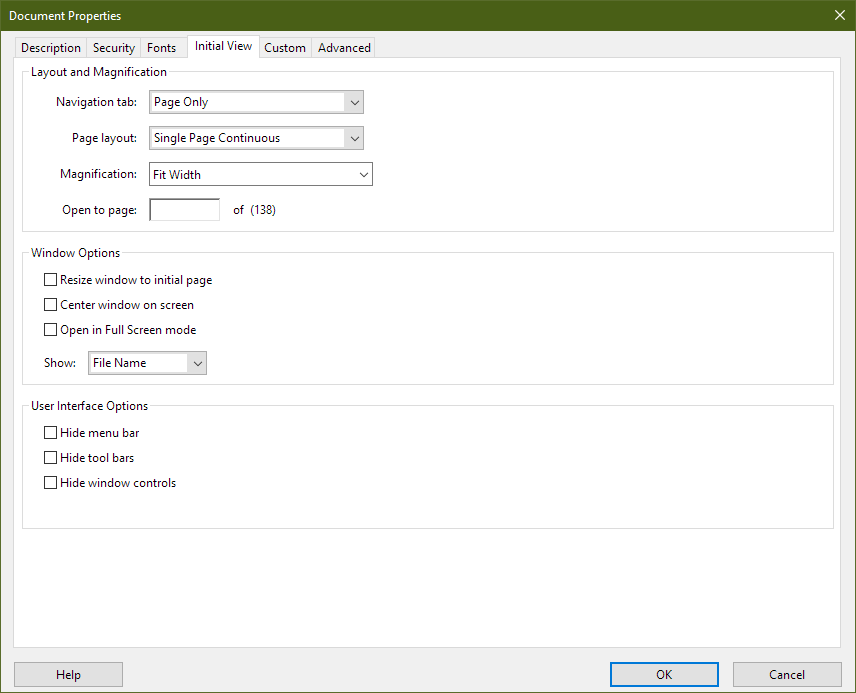The width and height of the screenshot is (856, 693).
Task: Check Center window on screen
Action: 51,305
